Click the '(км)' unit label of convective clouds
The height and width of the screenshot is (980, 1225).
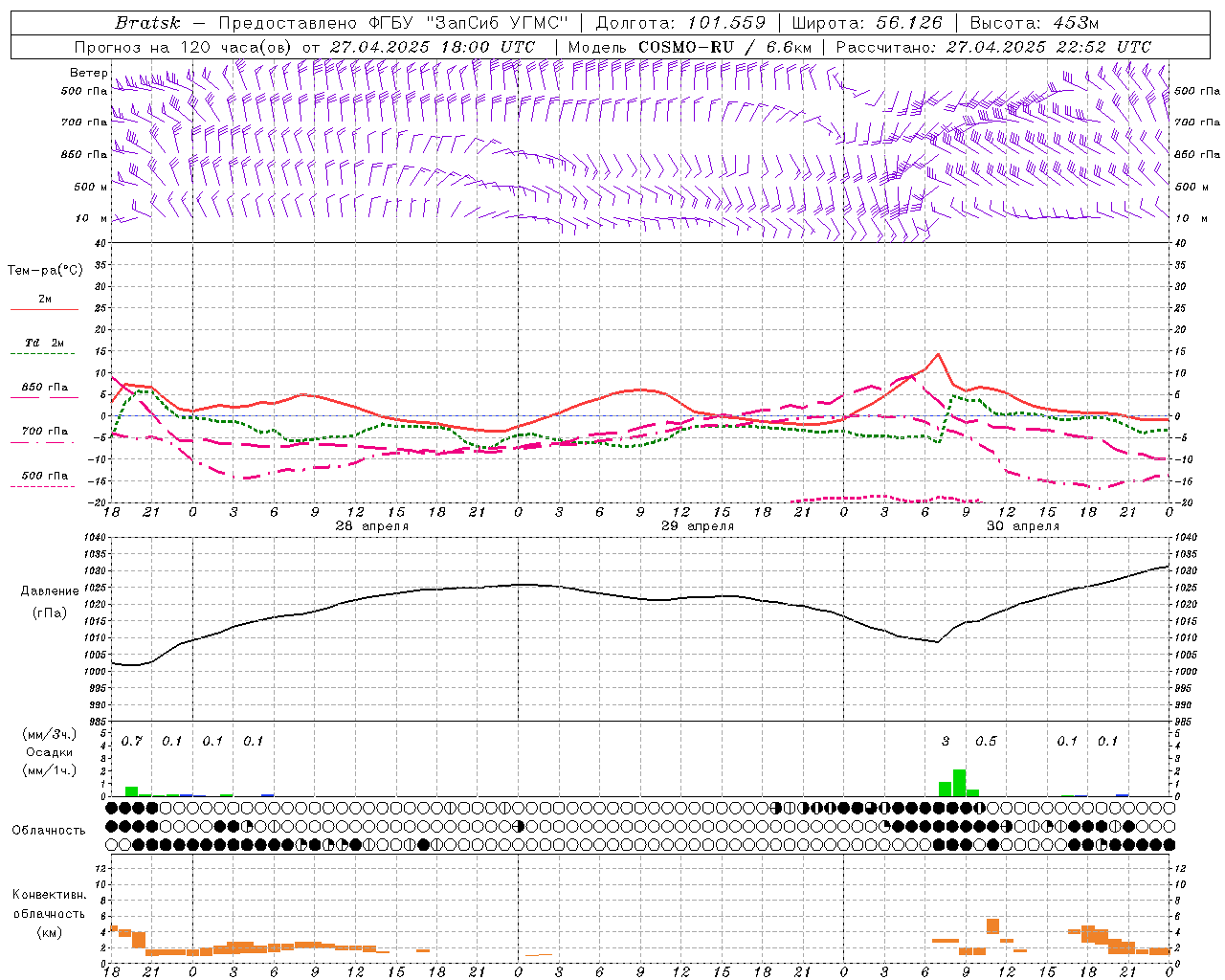tap(49, 932)
